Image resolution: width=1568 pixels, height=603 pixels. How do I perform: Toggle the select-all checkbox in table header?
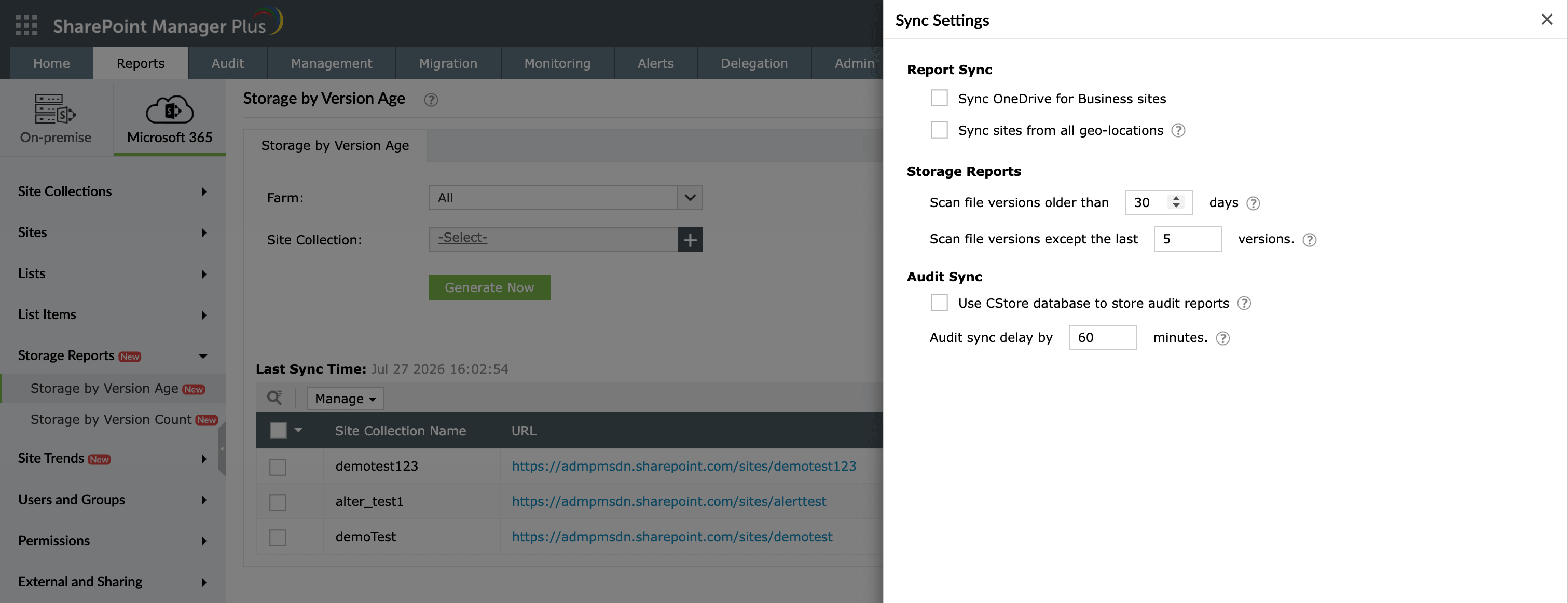[278, 430]
